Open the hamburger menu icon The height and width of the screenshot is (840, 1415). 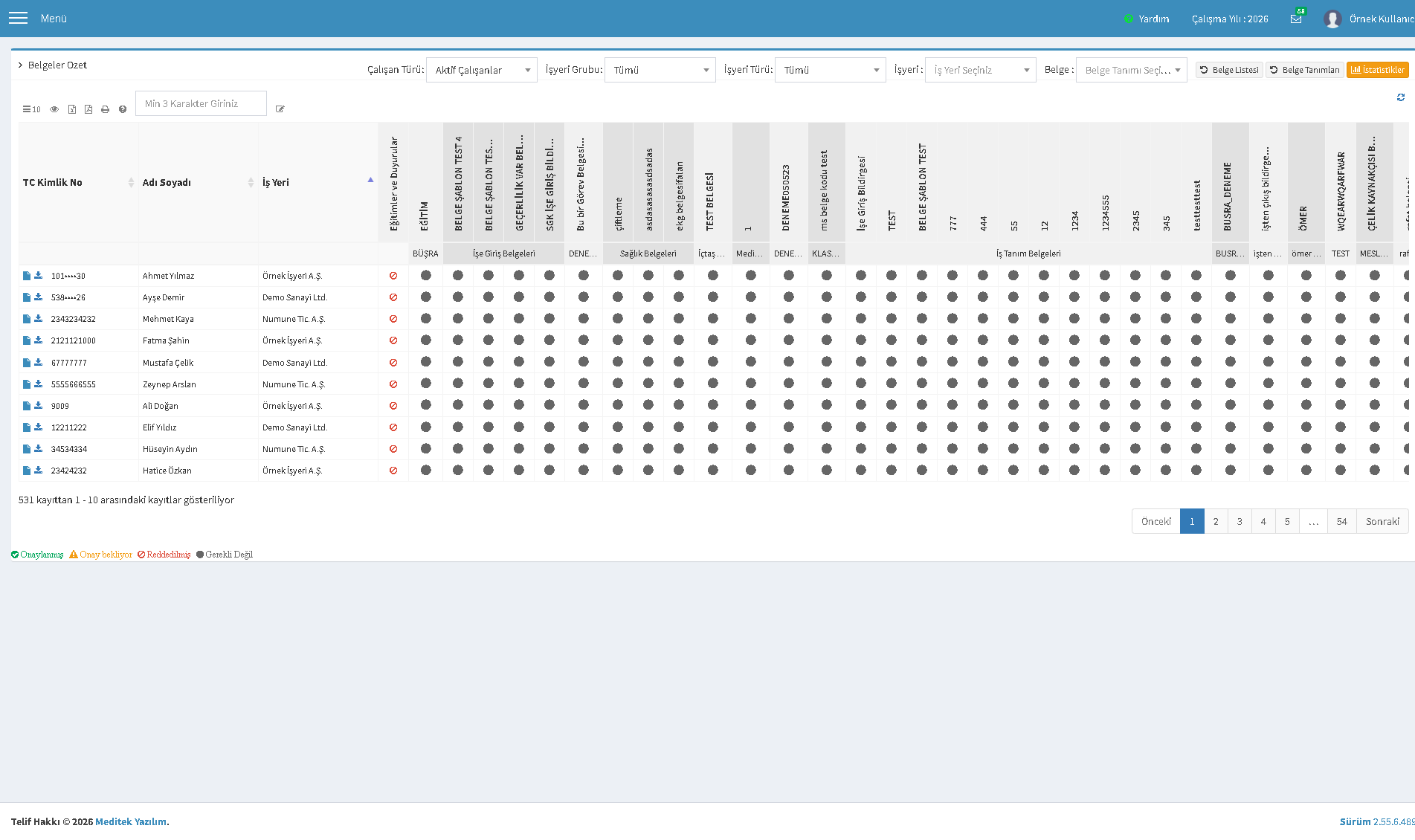tap(18, 18)
